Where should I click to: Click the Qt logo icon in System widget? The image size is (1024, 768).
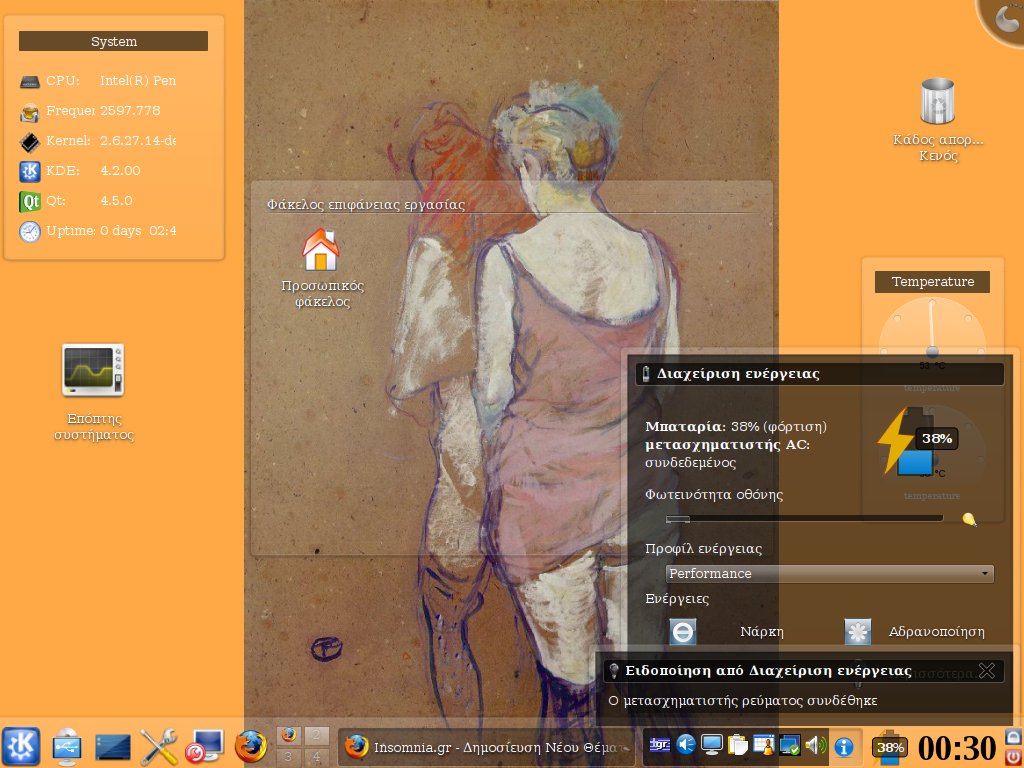tap(29, 201)
